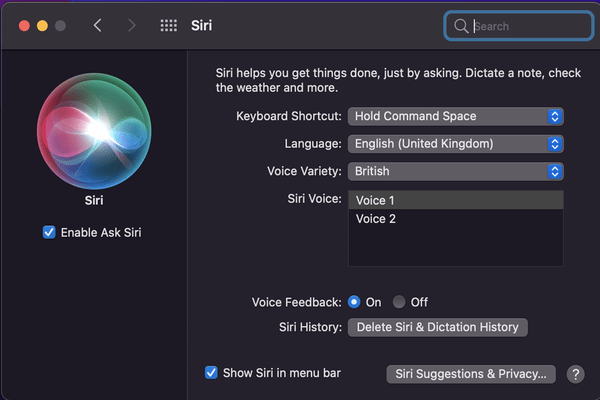Viewport: 600px width, 400px height.
Task: Open the Language dropdown
Action: [x=455, y=144]
